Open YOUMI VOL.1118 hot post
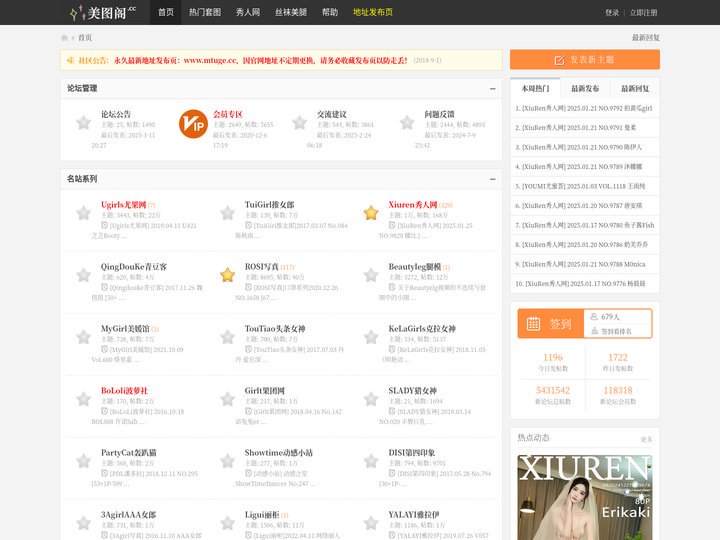The height and width of the screenshot is (540, 720). tap(580, 186)
